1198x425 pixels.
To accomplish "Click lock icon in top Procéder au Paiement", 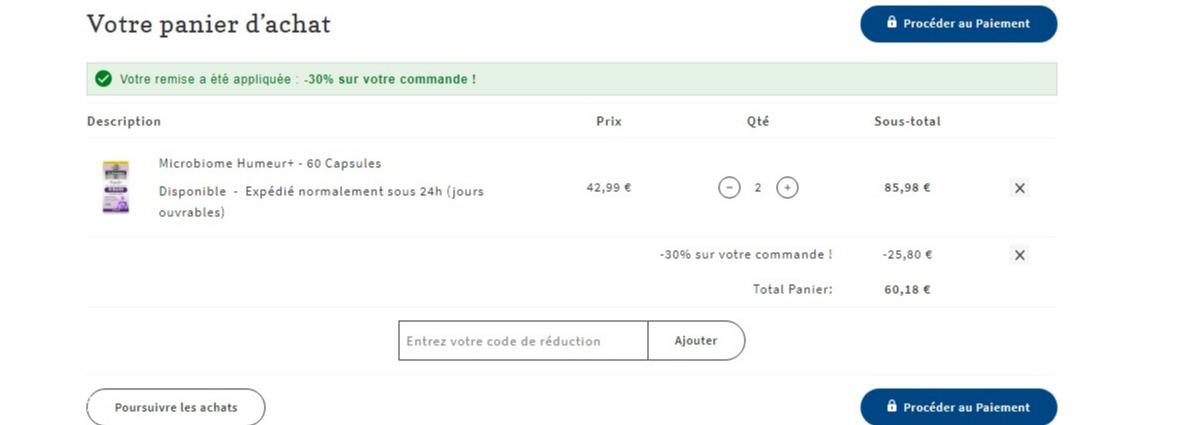I will [x=892, y=22].
